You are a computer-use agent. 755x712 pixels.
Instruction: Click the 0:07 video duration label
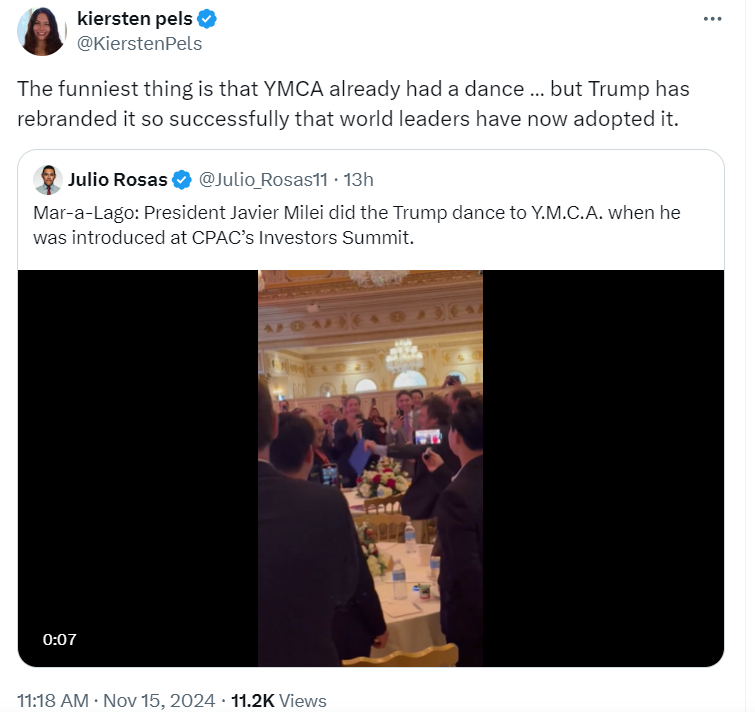pyautogui.click(x=60, y=639)
